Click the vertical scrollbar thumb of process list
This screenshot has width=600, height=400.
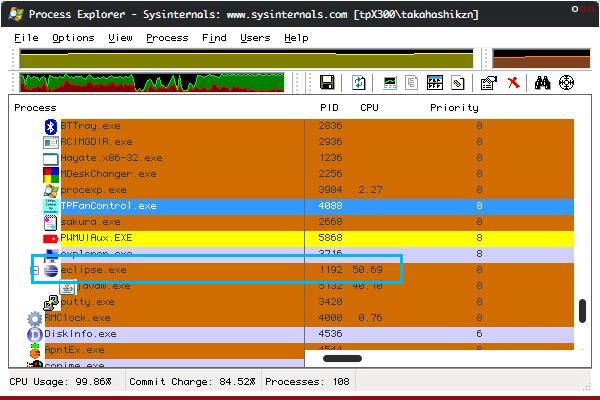coord(582,311)
